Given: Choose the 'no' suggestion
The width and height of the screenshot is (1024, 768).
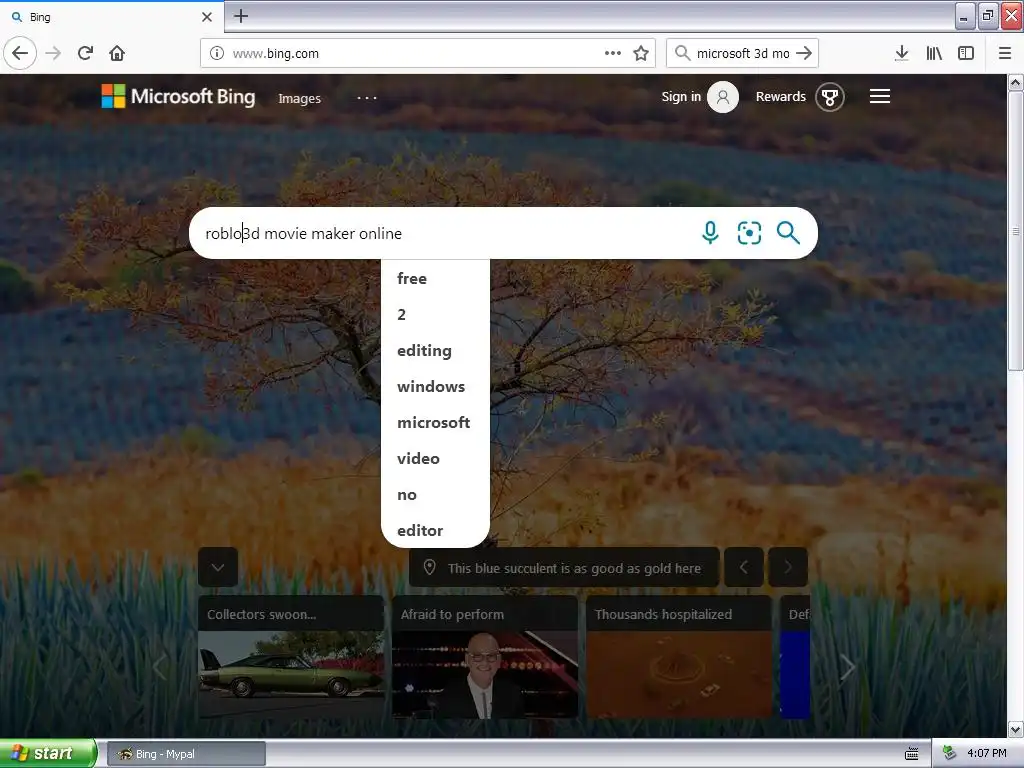Looking at the screenshot, I should coord(435,494).
